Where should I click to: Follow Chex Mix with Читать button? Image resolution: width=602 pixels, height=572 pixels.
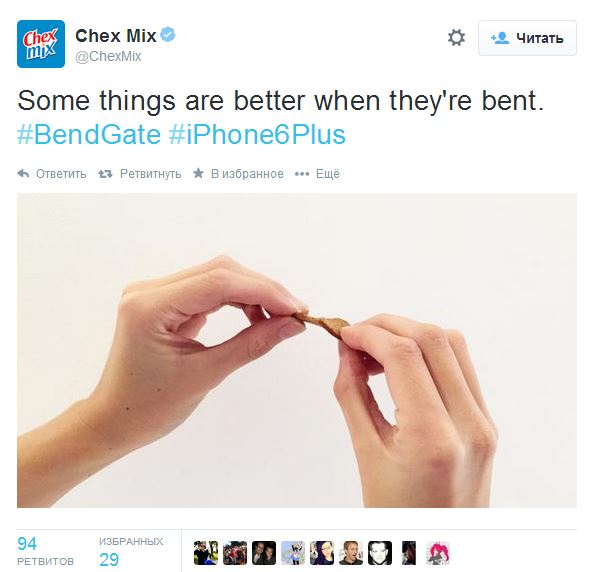pyautogui.click(x=527, y=38)
